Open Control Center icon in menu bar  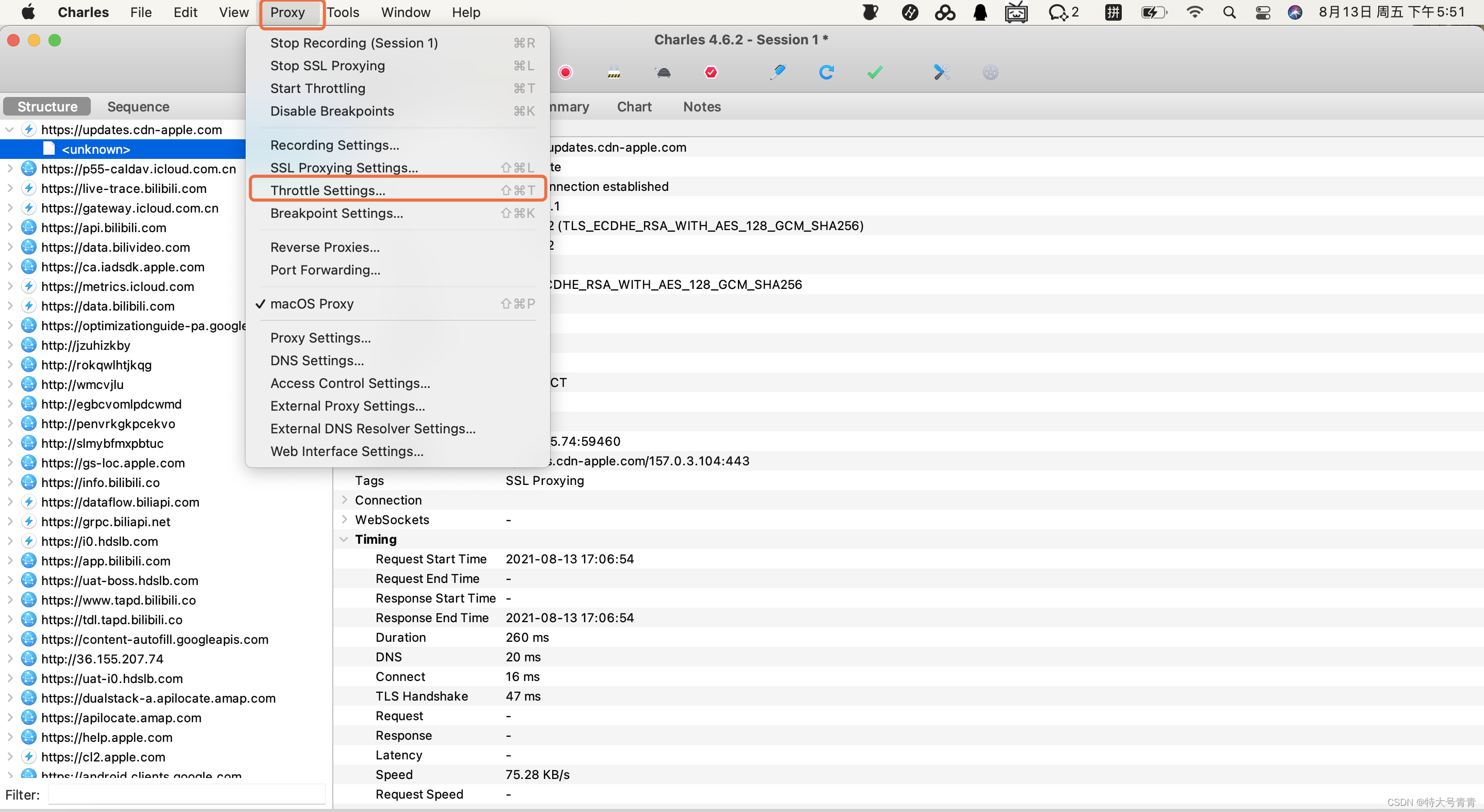1262,12
